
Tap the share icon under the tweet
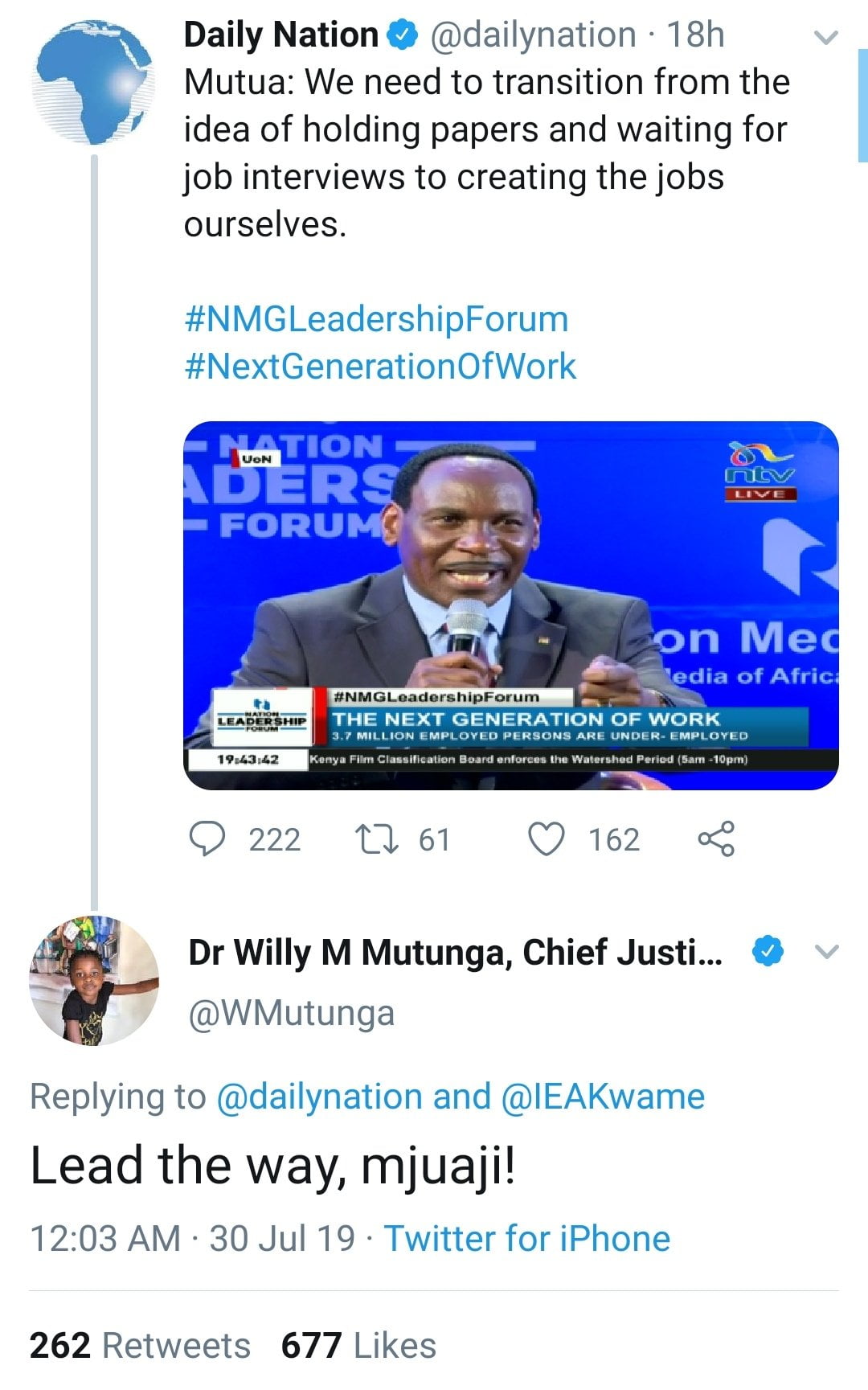(x=715, y=839)
